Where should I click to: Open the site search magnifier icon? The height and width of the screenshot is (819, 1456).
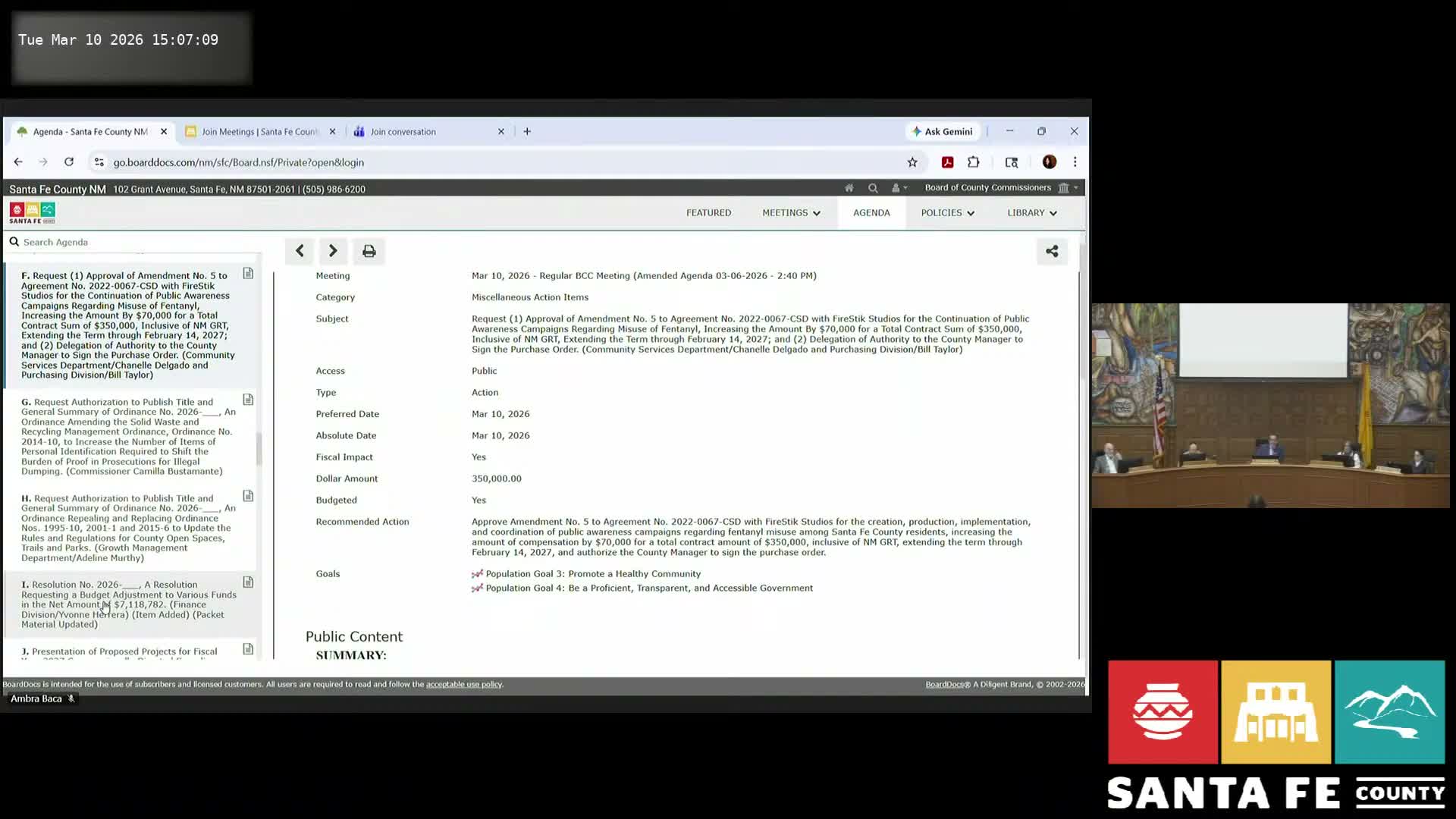(873, 188)
